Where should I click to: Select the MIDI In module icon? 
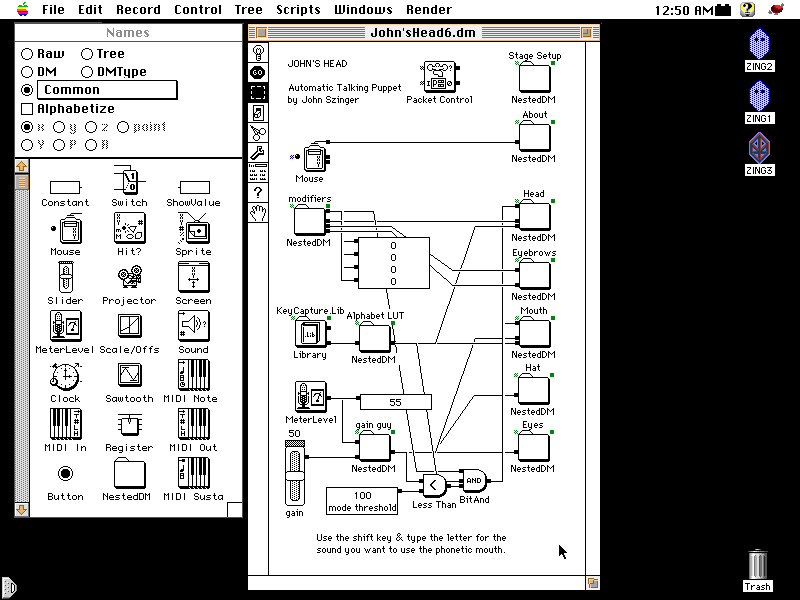pos(65,423)
